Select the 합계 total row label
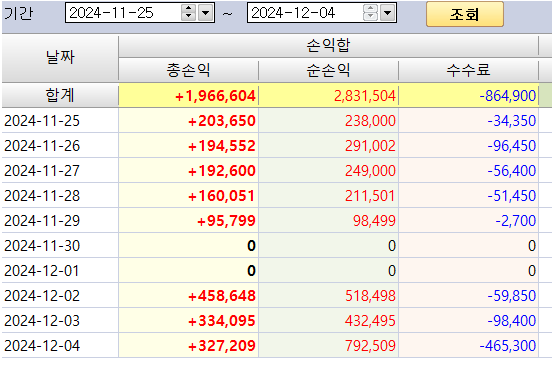 coord(60,95)
